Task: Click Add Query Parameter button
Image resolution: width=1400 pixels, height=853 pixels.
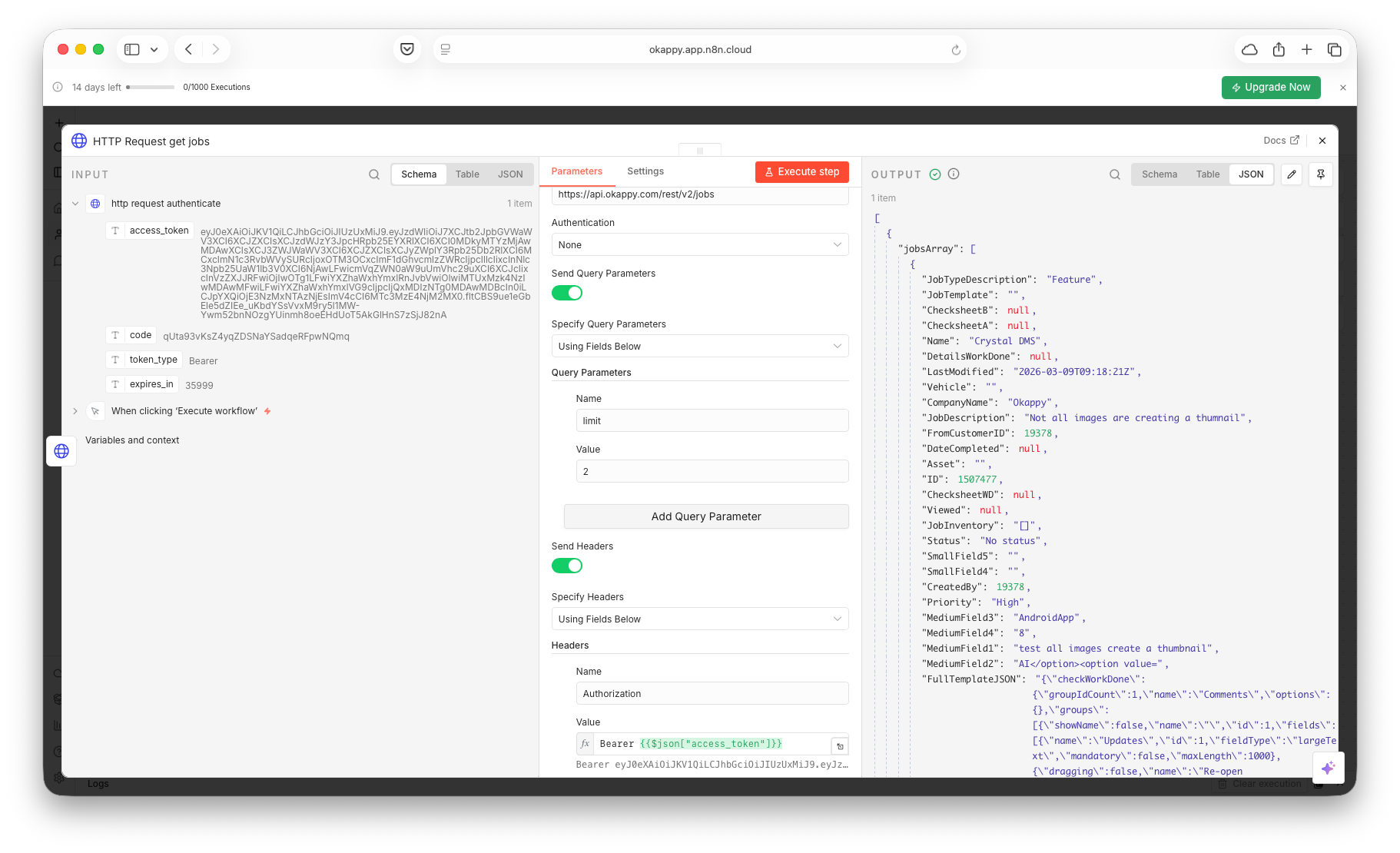Action: tap(706, 516)
